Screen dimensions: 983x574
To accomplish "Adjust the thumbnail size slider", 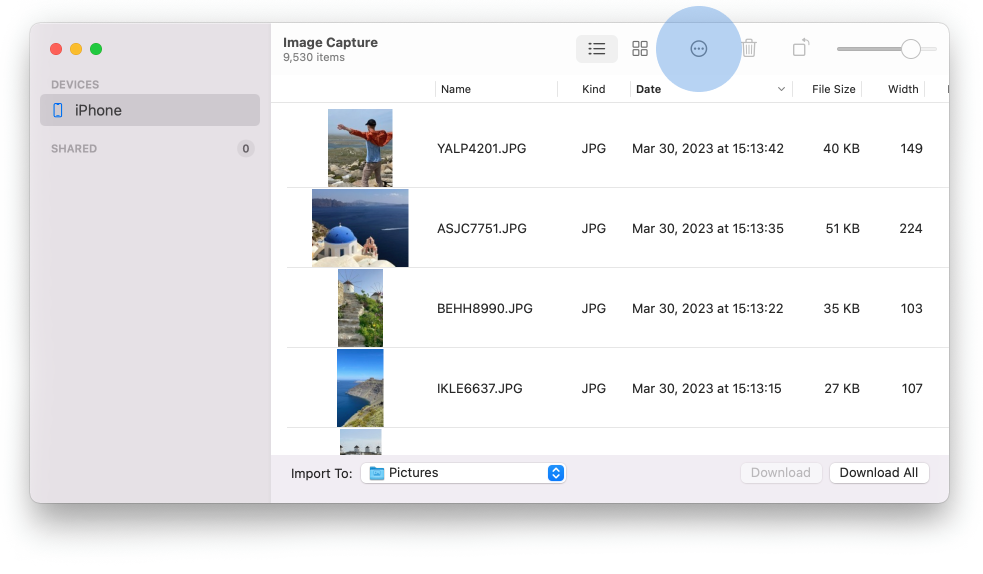I will pyautogui.click(x=910, y=49).
